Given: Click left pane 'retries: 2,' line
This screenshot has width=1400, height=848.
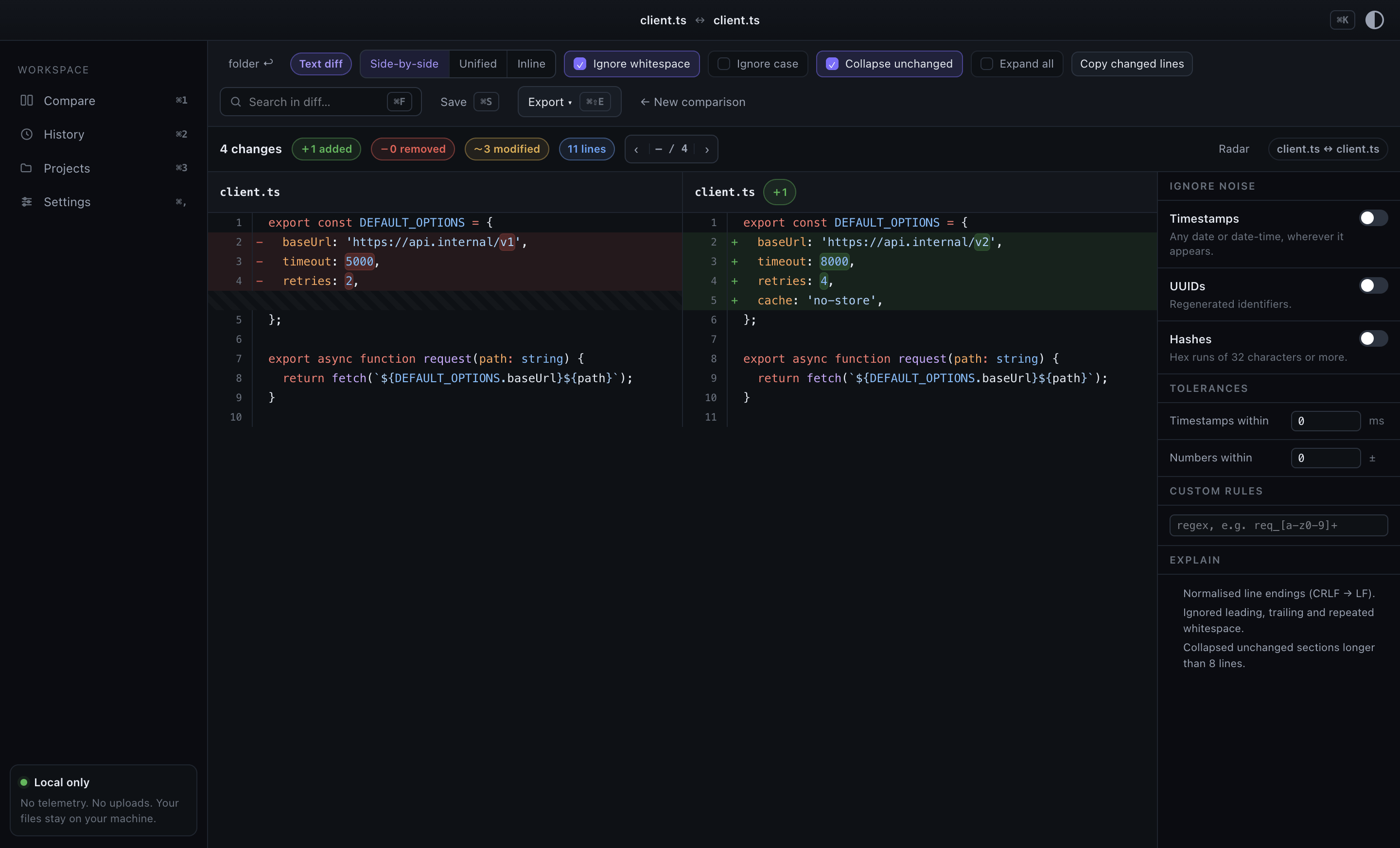Looking at the screenshot, I should coord(445,281).
